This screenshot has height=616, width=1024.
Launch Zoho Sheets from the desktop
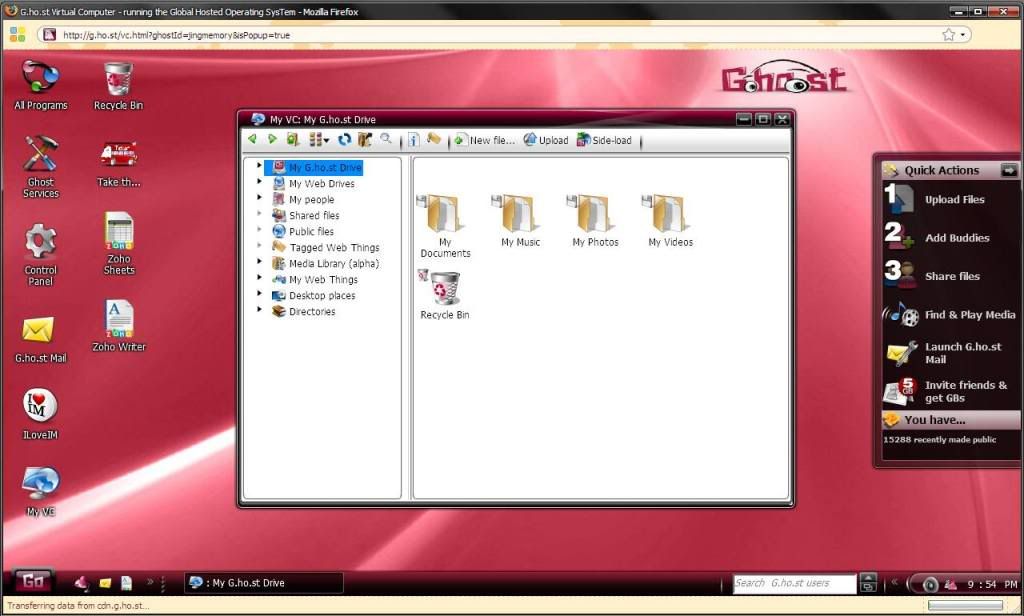click(x=119, y=243)
